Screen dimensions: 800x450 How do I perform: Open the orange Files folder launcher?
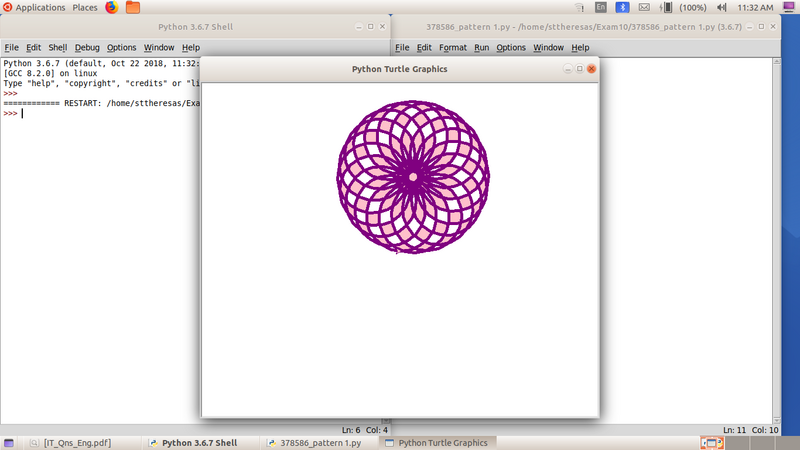point(133,7)
